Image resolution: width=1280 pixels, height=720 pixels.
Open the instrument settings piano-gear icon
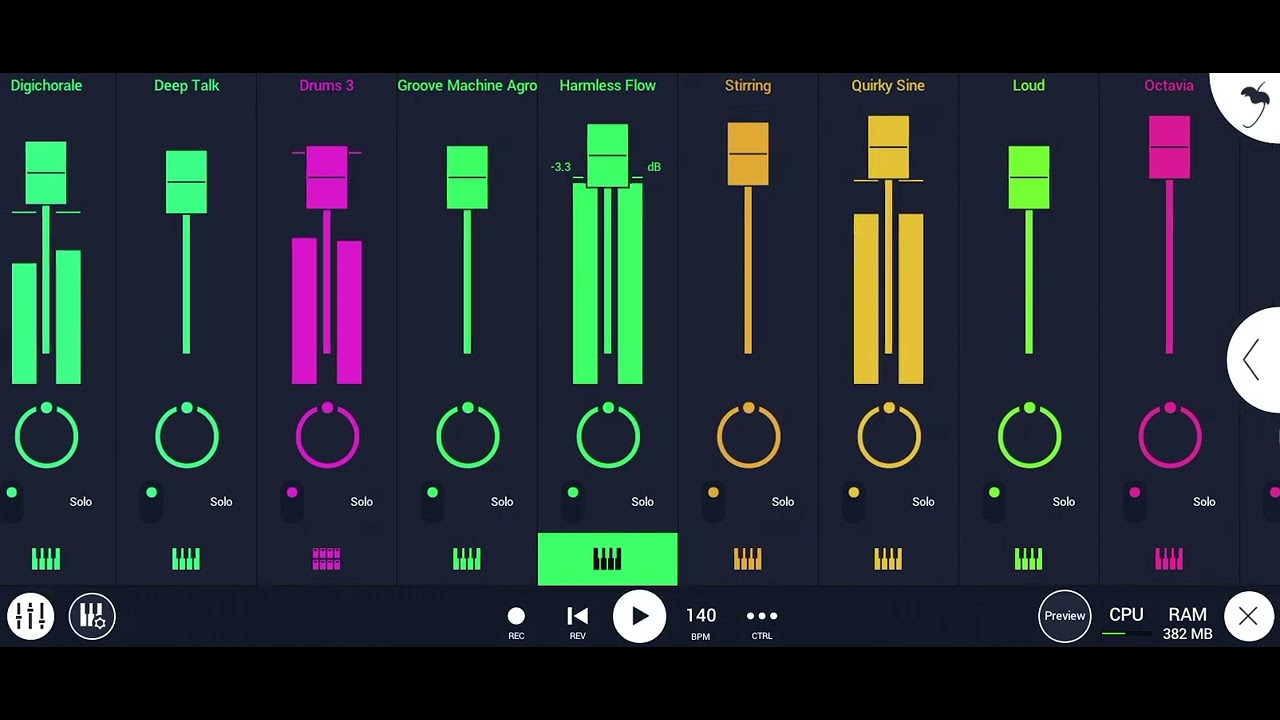(92, 617)
